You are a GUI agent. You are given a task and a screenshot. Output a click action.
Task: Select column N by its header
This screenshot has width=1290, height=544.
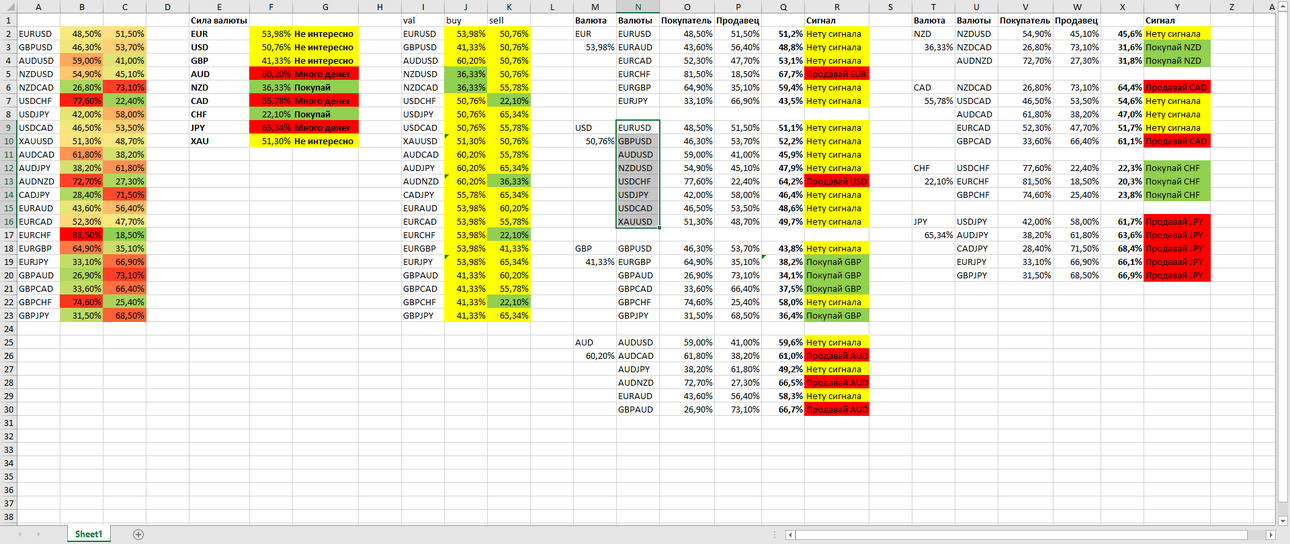(x=638, y=6)
